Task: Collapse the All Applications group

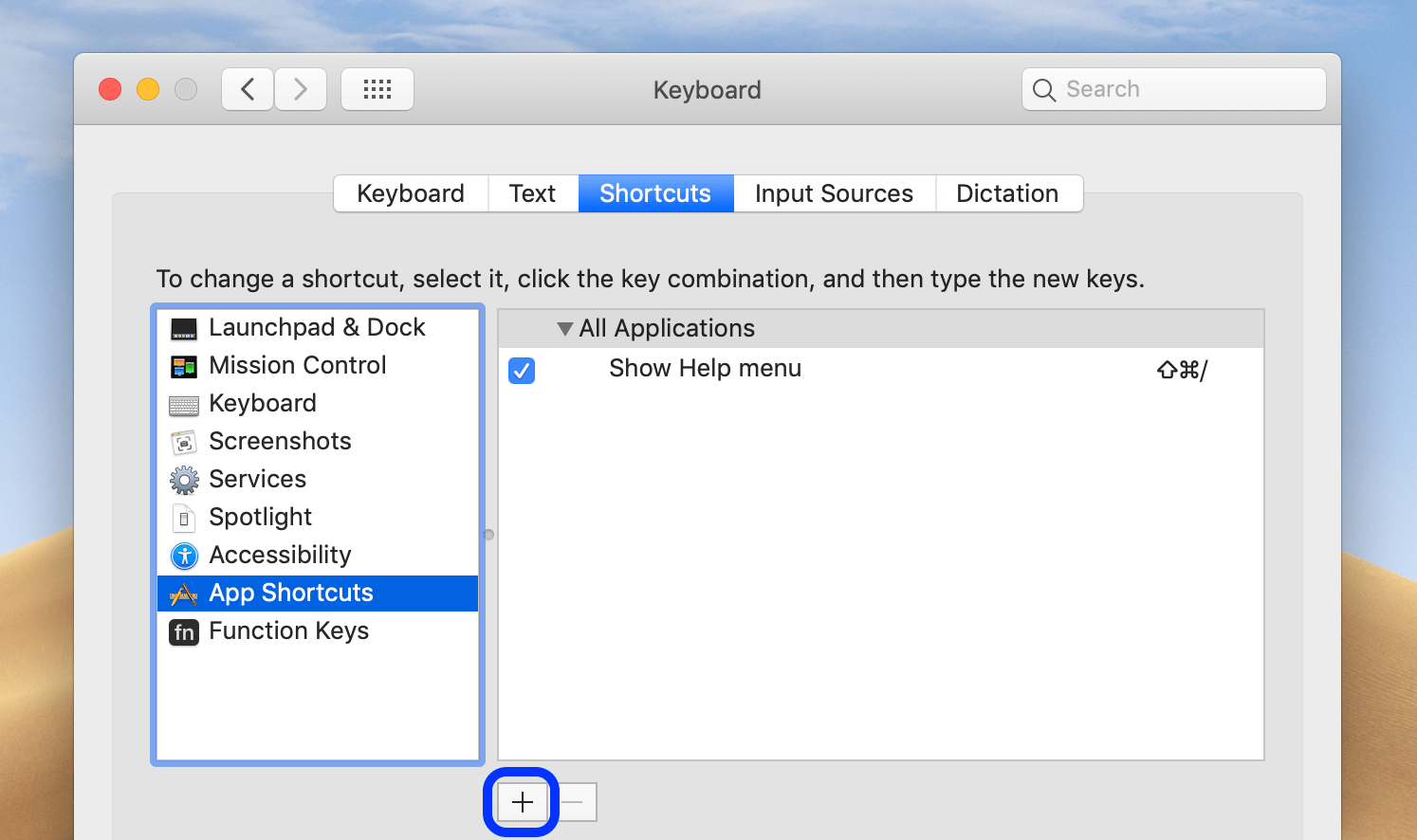Action: click(564, 328)
